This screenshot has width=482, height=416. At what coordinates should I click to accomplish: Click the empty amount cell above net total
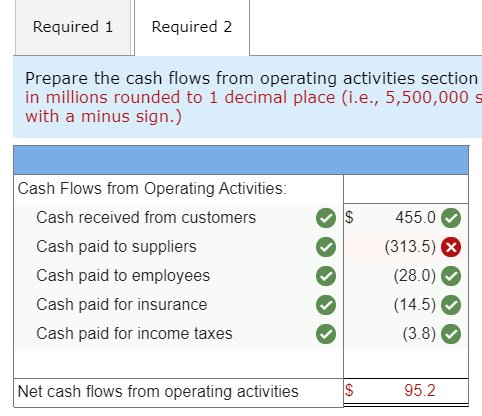(x=406, y=364)
